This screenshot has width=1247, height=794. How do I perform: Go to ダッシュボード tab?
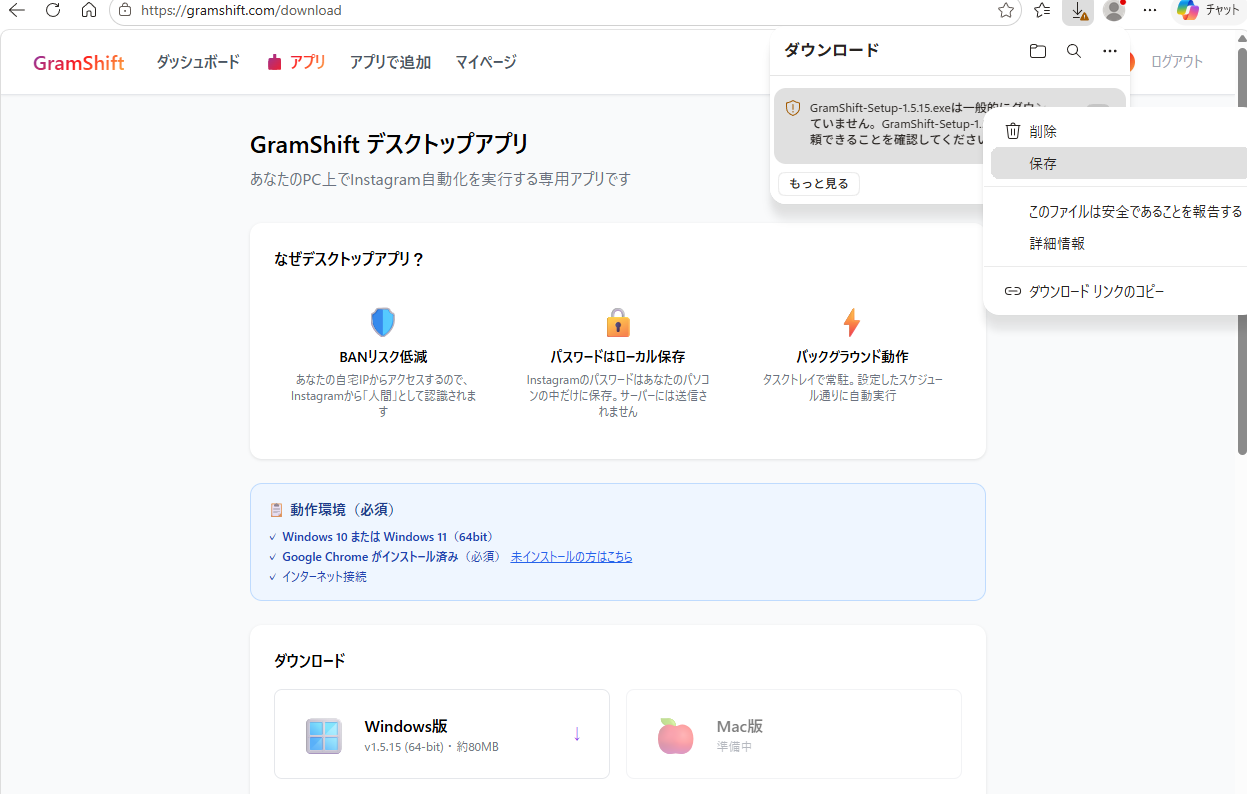pos(198,61)
